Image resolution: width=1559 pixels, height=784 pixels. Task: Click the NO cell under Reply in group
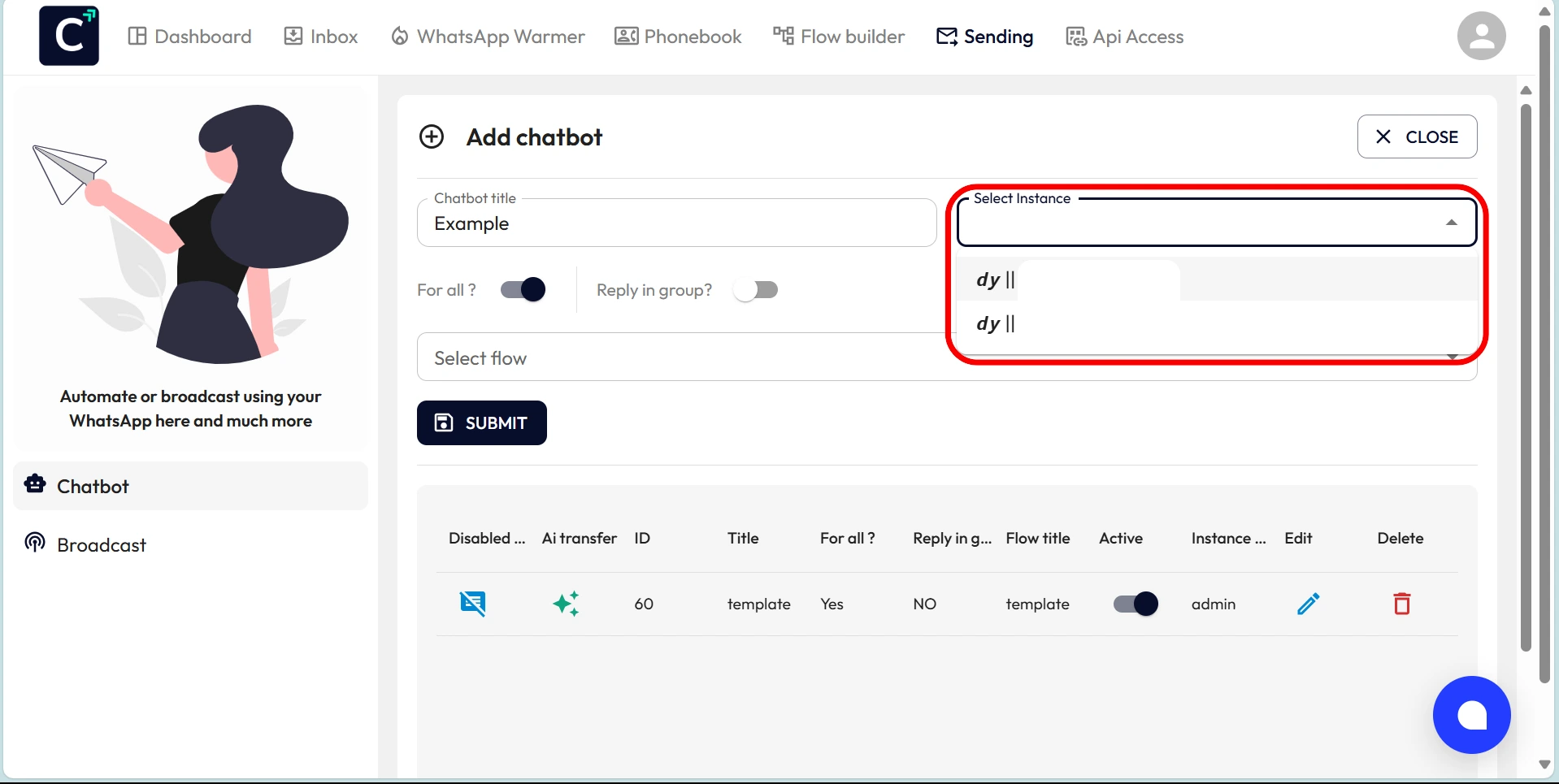(925, 604)
